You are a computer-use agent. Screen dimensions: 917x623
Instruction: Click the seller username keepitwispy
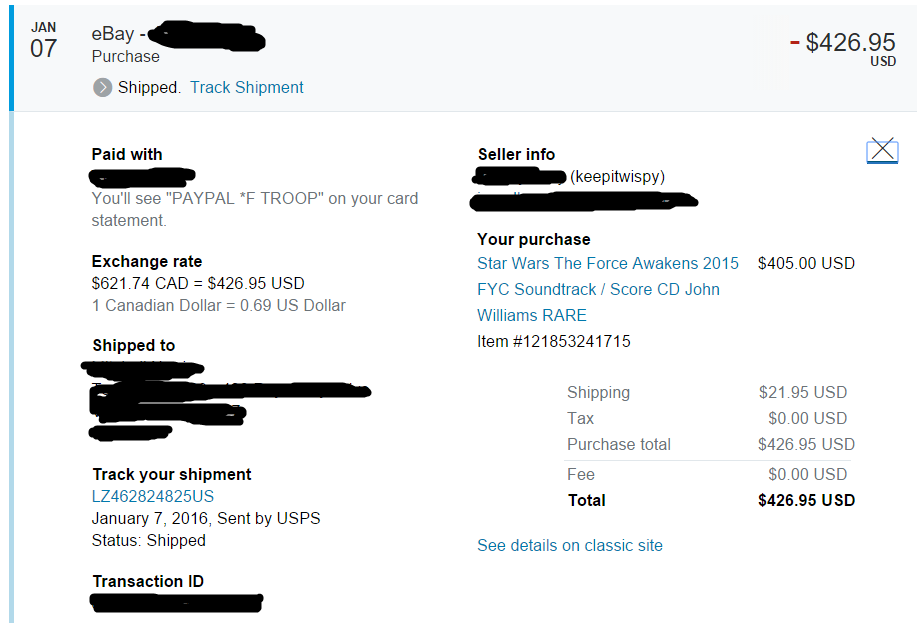(x=617, y=177)
